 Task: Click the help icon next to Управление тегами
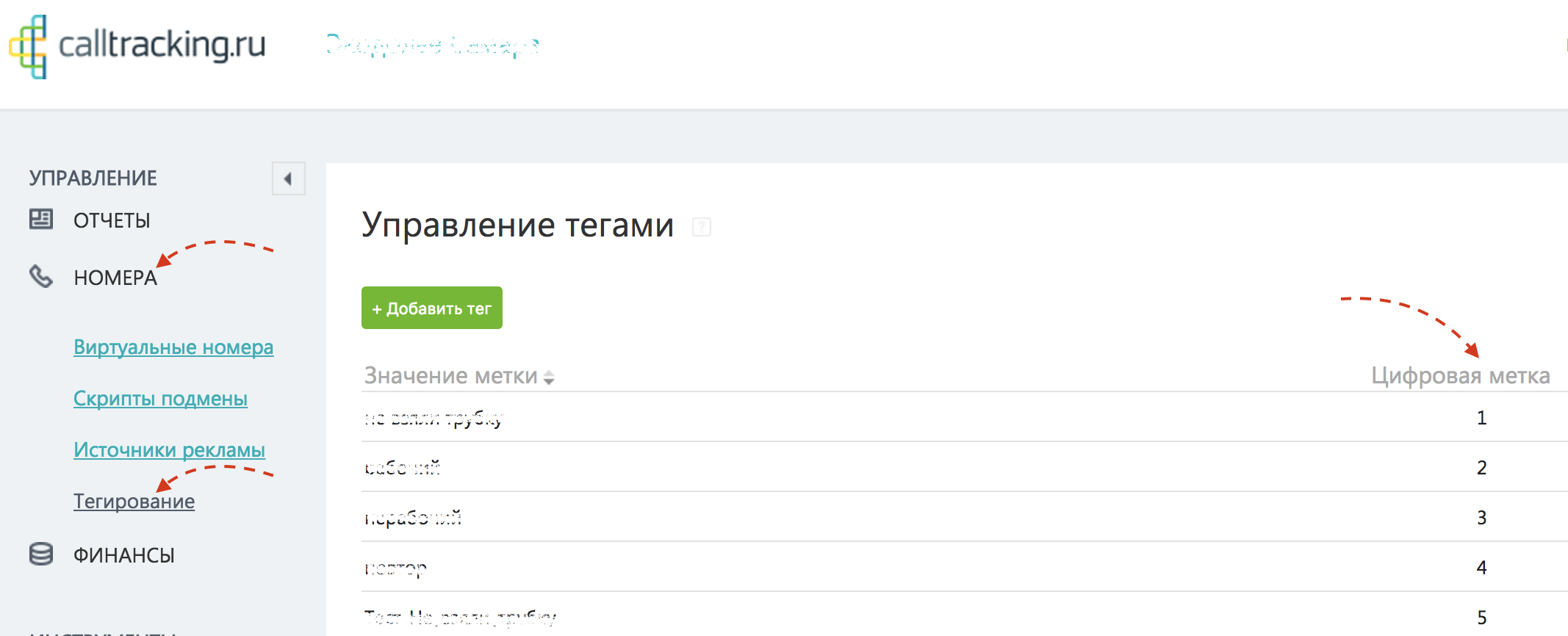coord(702,227)
